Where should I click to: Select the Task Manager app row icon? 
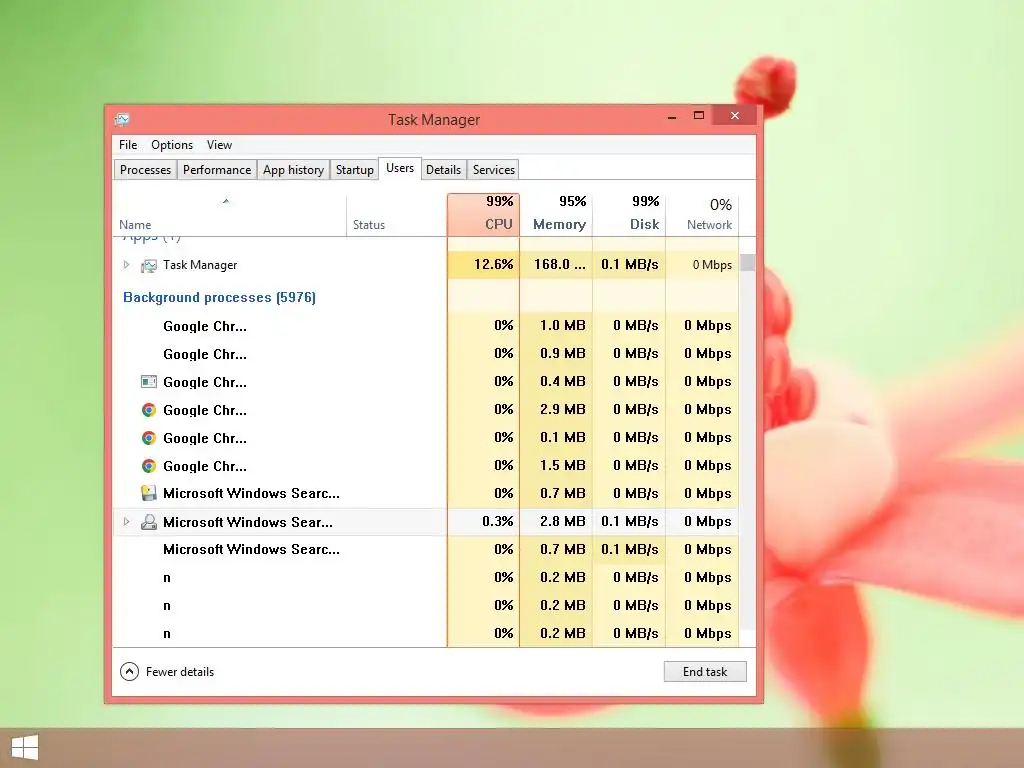[149, 265]
